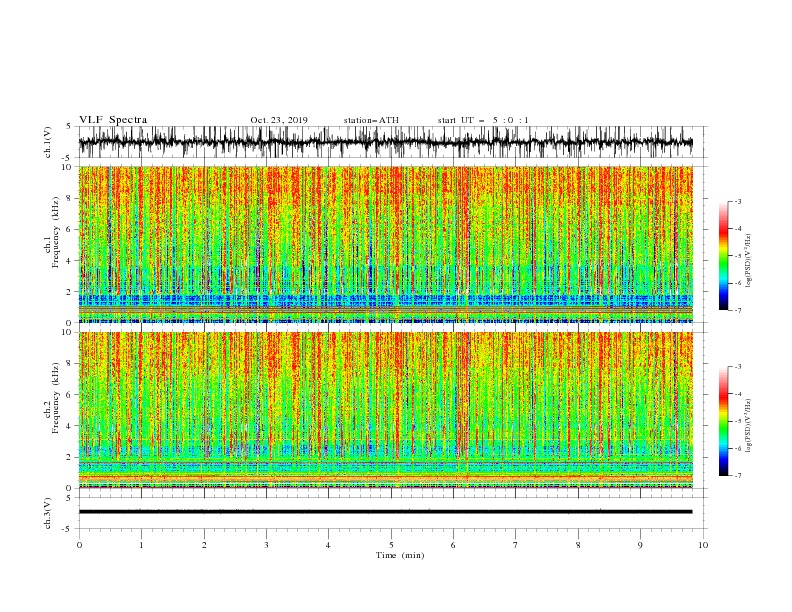Click the '8' kHz tick on ch.2 spectrogram
The width and height of the screenshot is (792, 612).
click(70, 364)
